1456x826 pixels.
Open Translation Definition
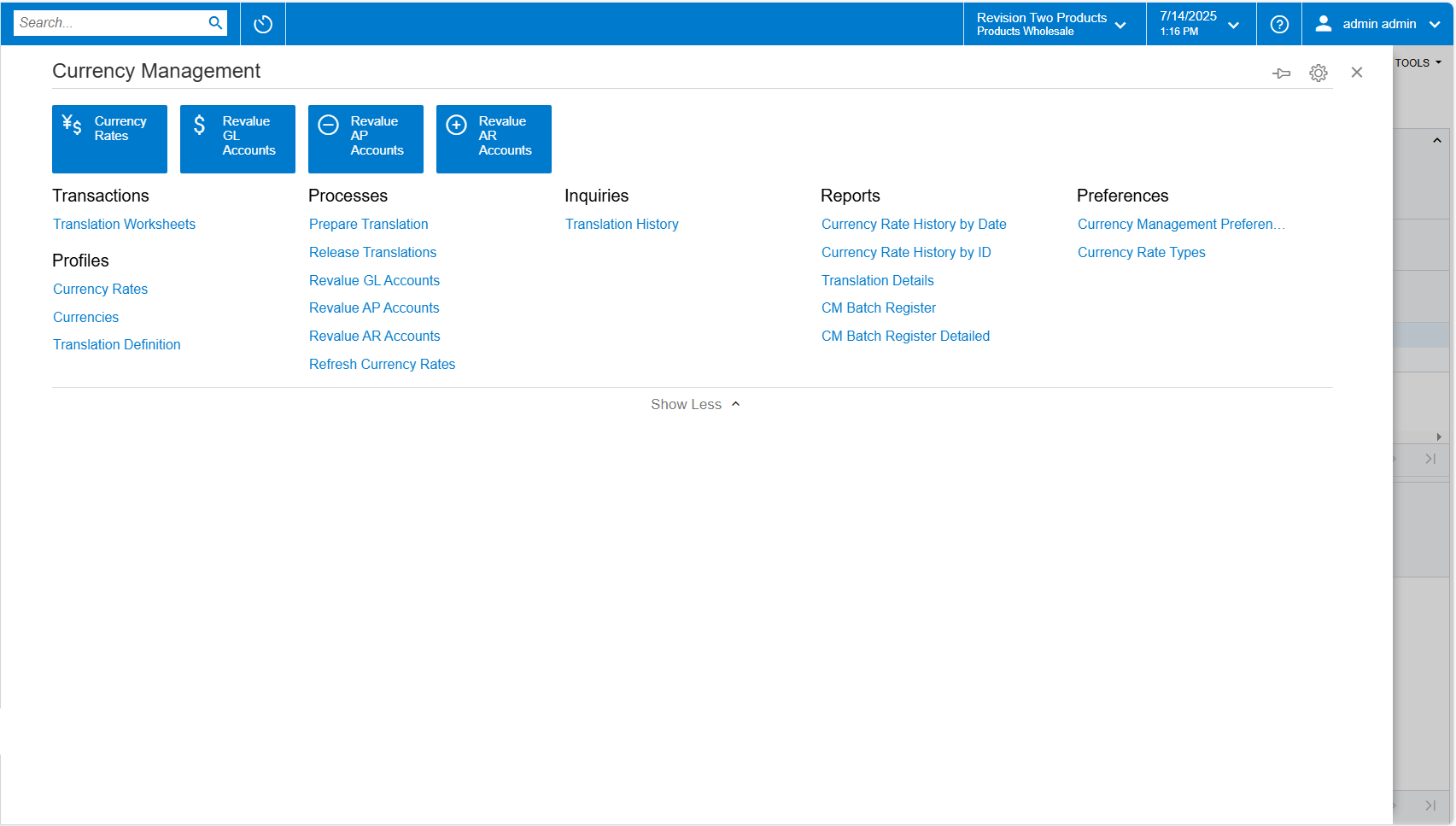[x=117, y=344]
